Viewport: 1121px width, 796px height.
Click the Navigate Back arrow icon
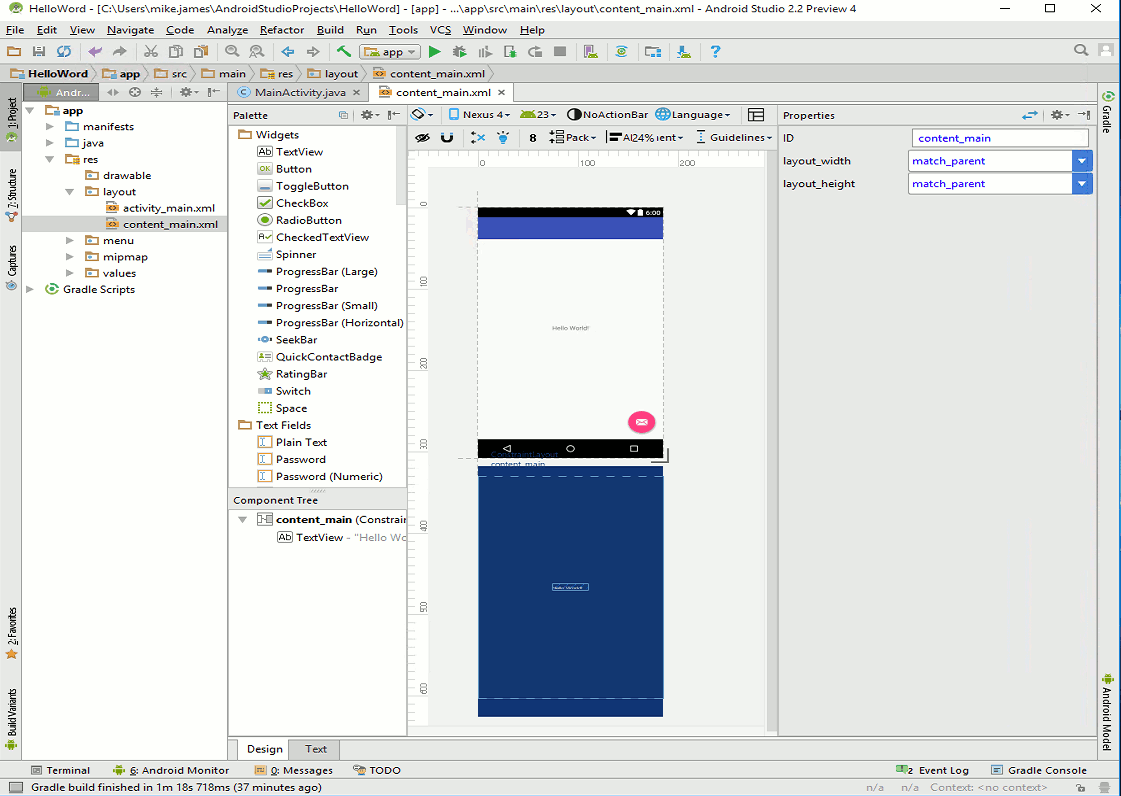[x=287, y=51]
